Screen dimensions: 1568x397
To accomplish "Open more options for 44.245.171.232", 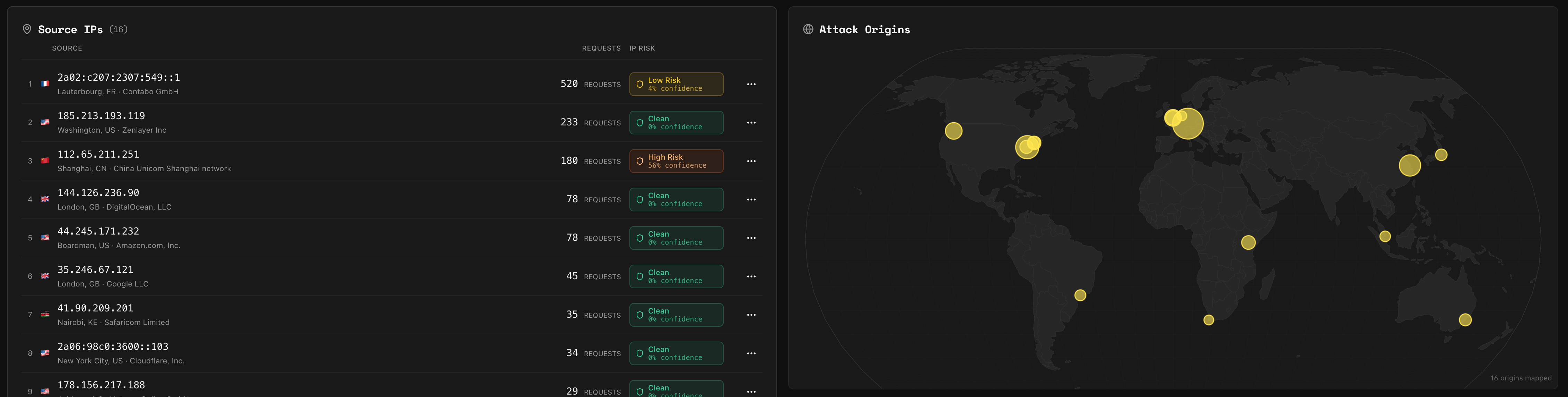I will pyautogui.click(x=751, y=238).
